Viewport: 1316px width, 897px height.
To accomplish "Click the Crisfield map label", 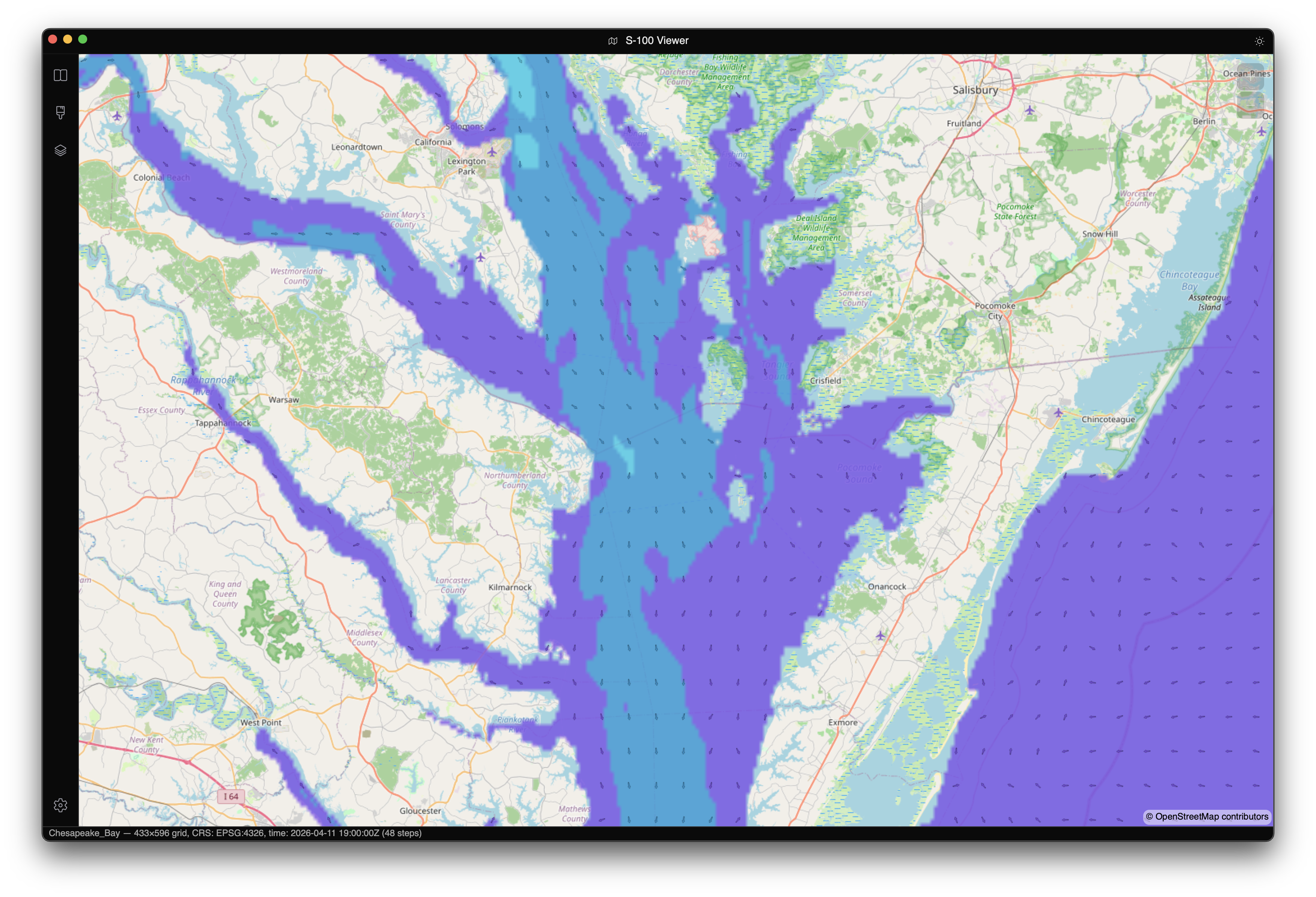I will click(825, 381).
